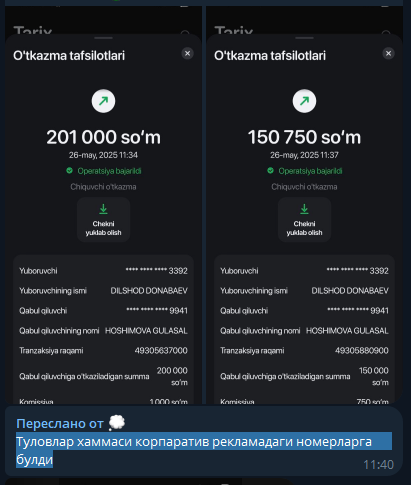Click the left sheet's drag handle bar

pyautogui.click(x=103, y=38)
